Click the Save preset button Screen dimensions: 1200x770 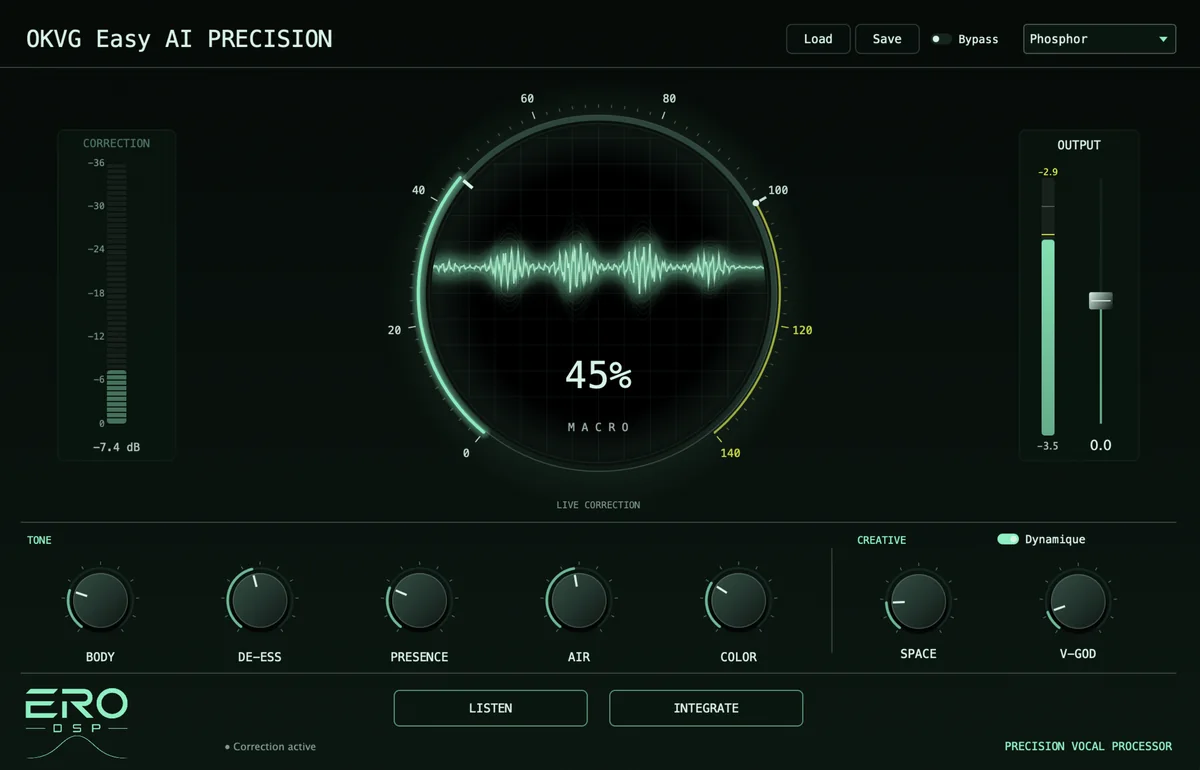[x=887, y=39]
